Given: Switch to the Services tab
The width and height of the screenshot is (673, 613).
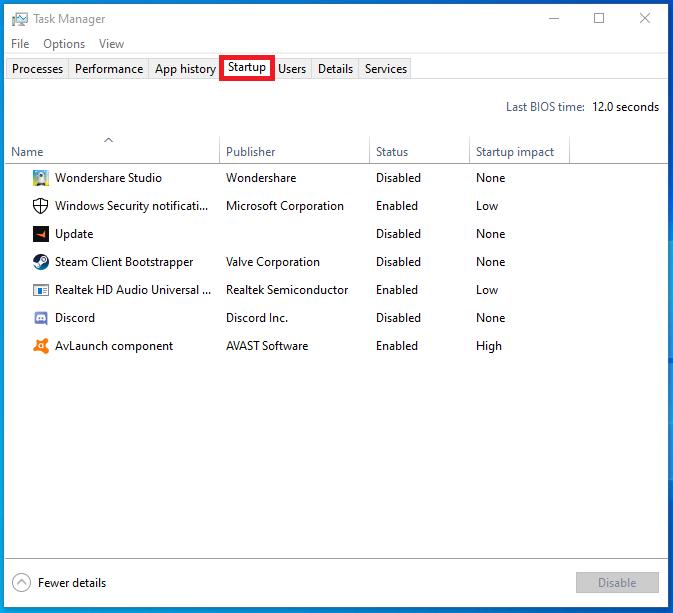Looking at the screenshot, I should [x=385, y=69].
